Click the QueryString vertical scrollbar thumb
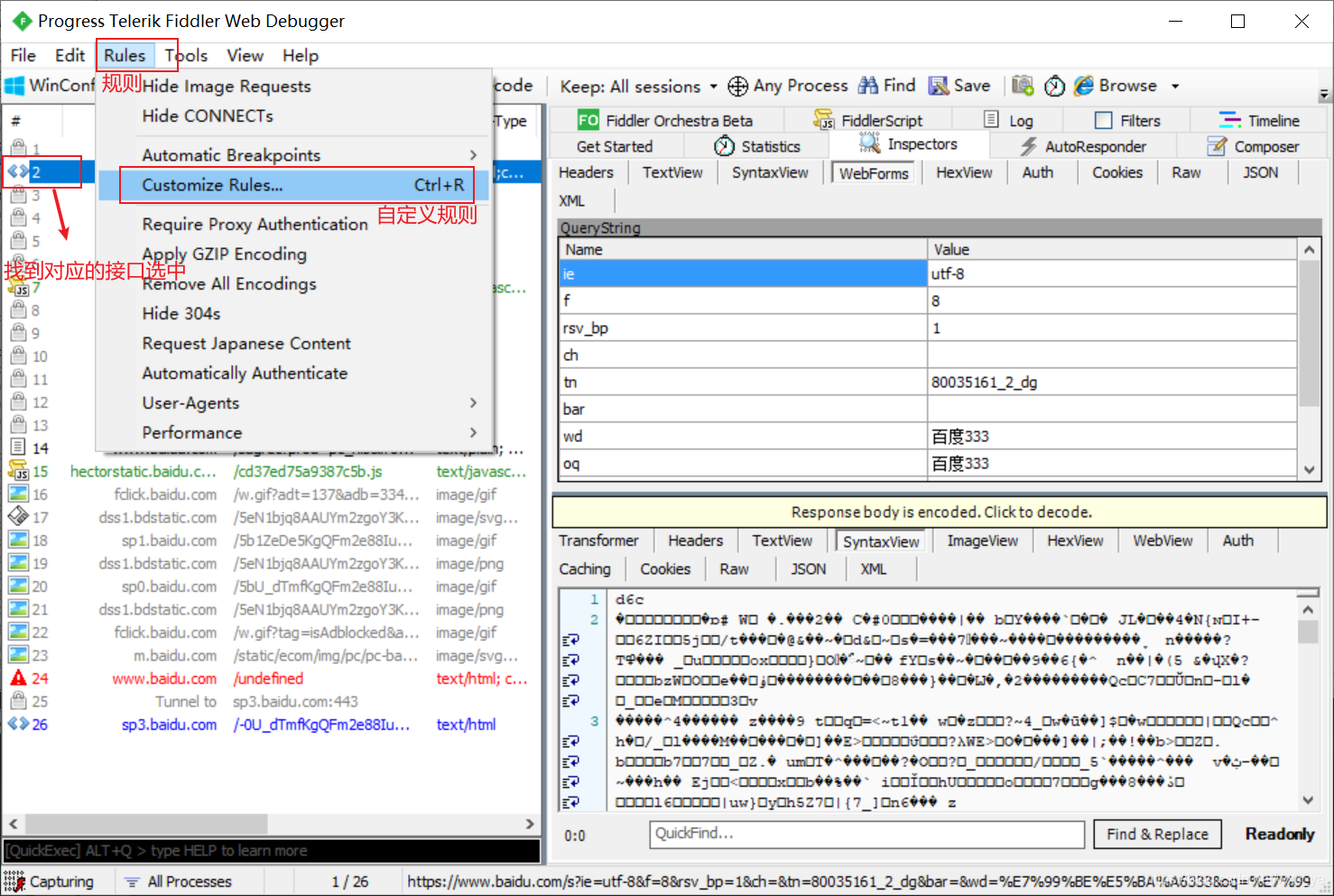1334x896 pixels. [1310, 334]
